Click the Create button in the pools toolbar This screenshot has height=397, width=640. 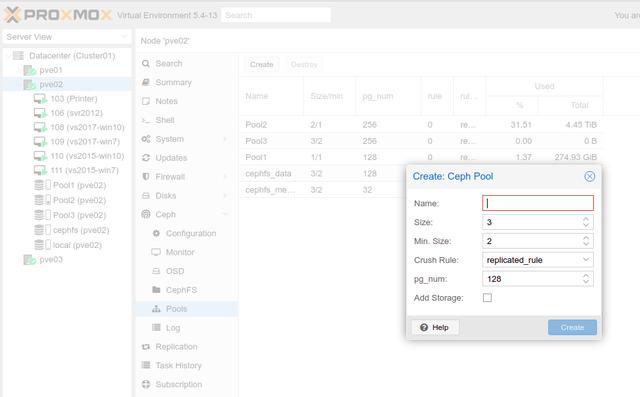tap(262, 64)
